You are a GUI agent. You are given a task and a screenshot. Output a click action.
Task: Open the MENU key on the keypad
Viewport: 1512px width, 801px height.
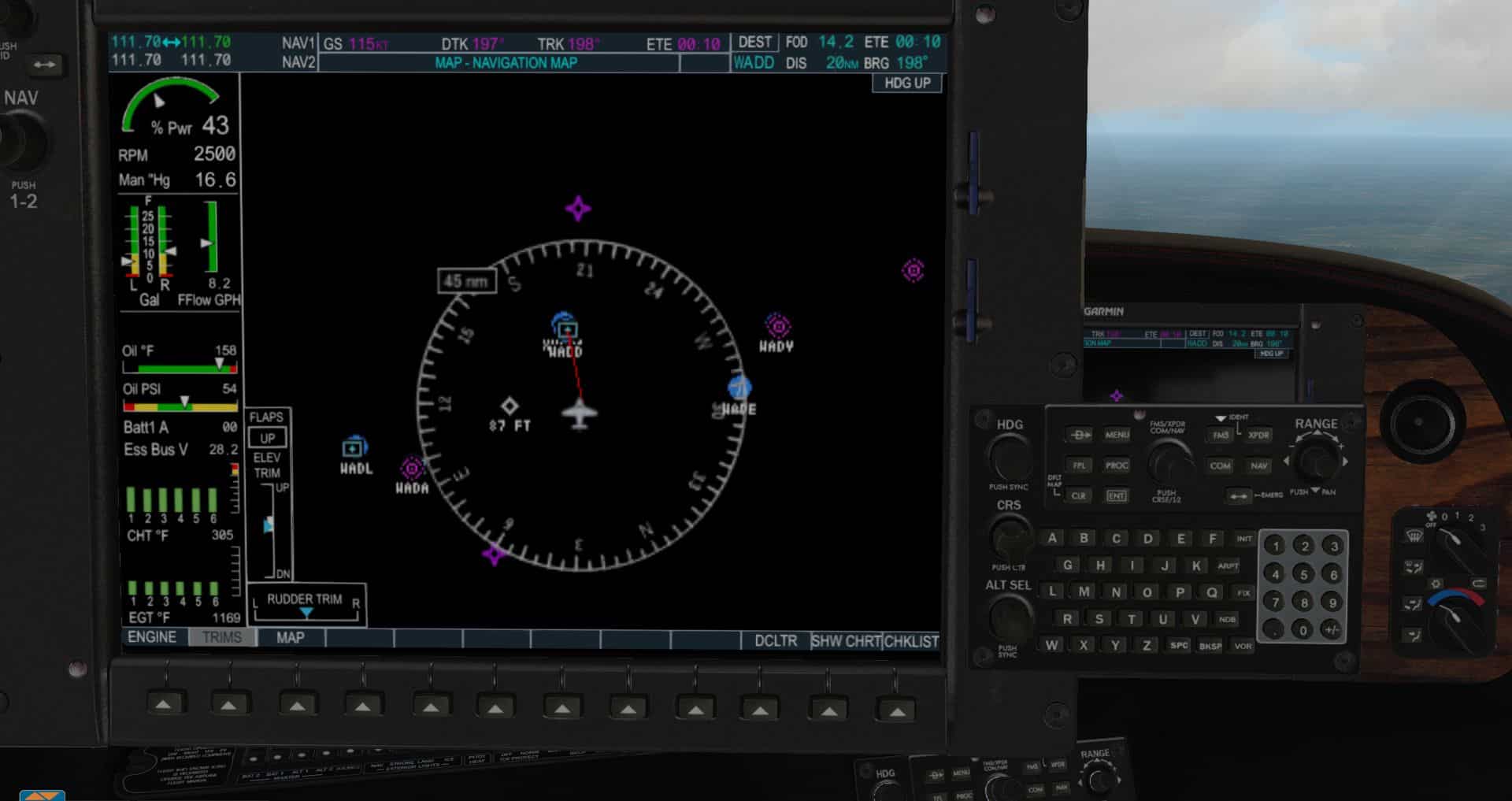[1116, 435]
